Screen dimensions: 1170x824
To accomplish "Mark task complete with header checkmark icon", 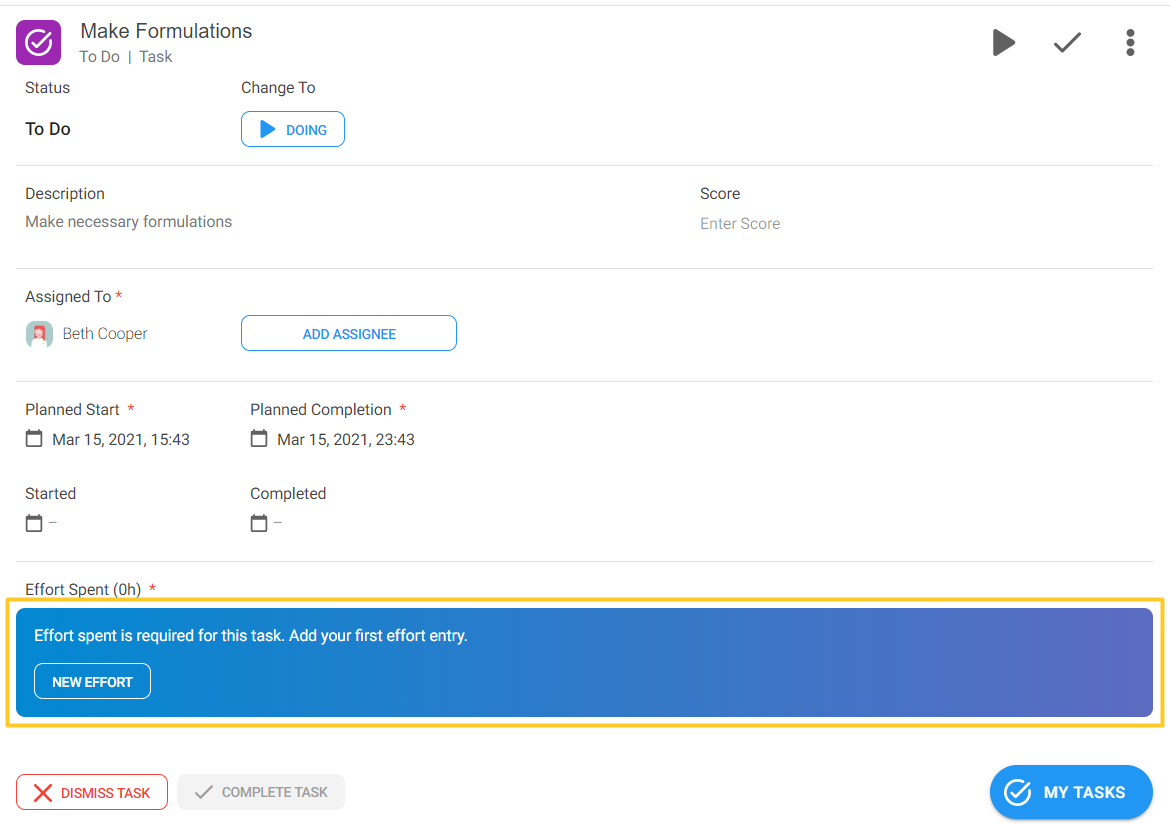I will click(x=1067, y=43).
